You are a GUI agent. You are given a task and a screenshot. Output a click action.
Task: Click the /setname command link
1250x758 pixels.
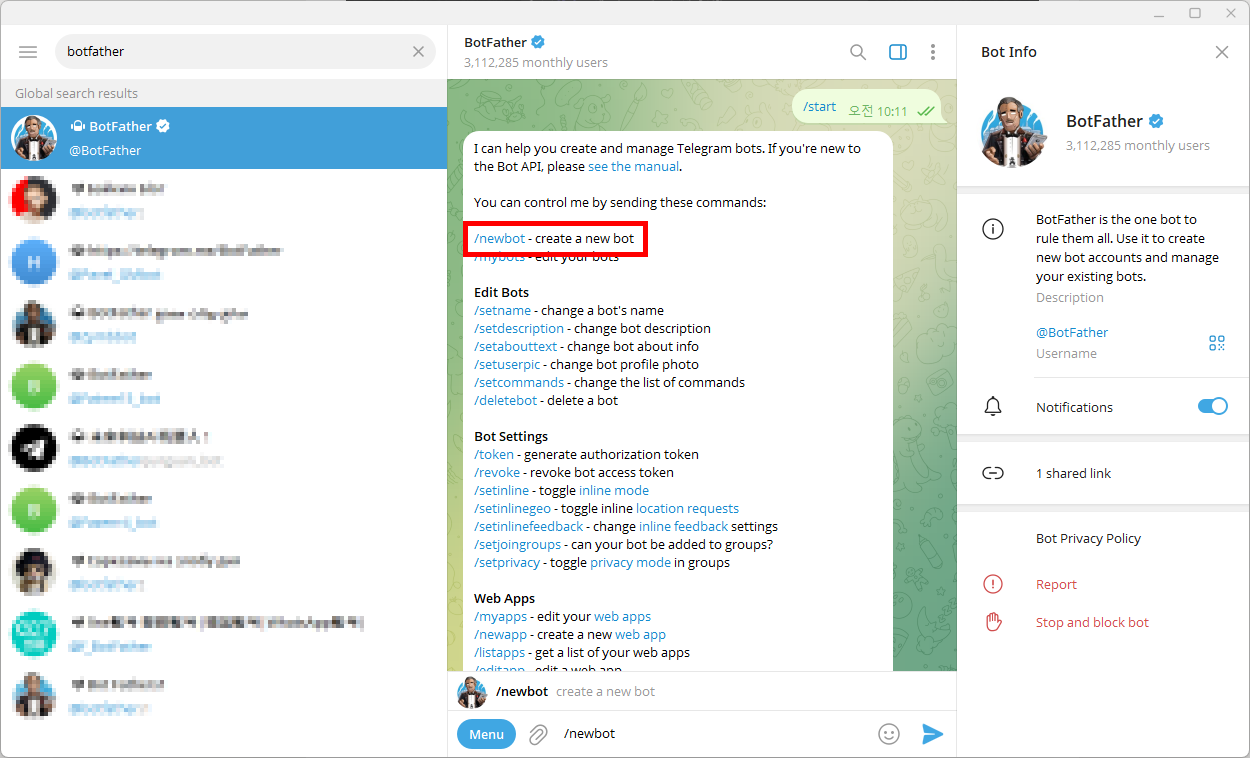[x=502, y=310]
